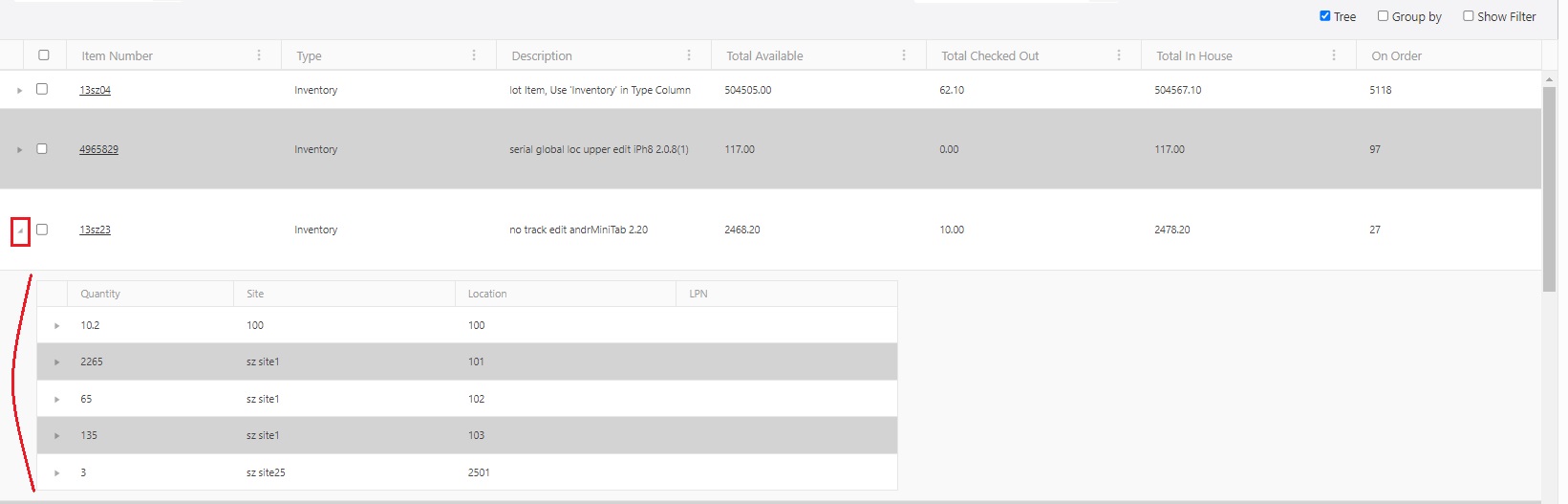Select location cell 103

click(x=476, y=435)
